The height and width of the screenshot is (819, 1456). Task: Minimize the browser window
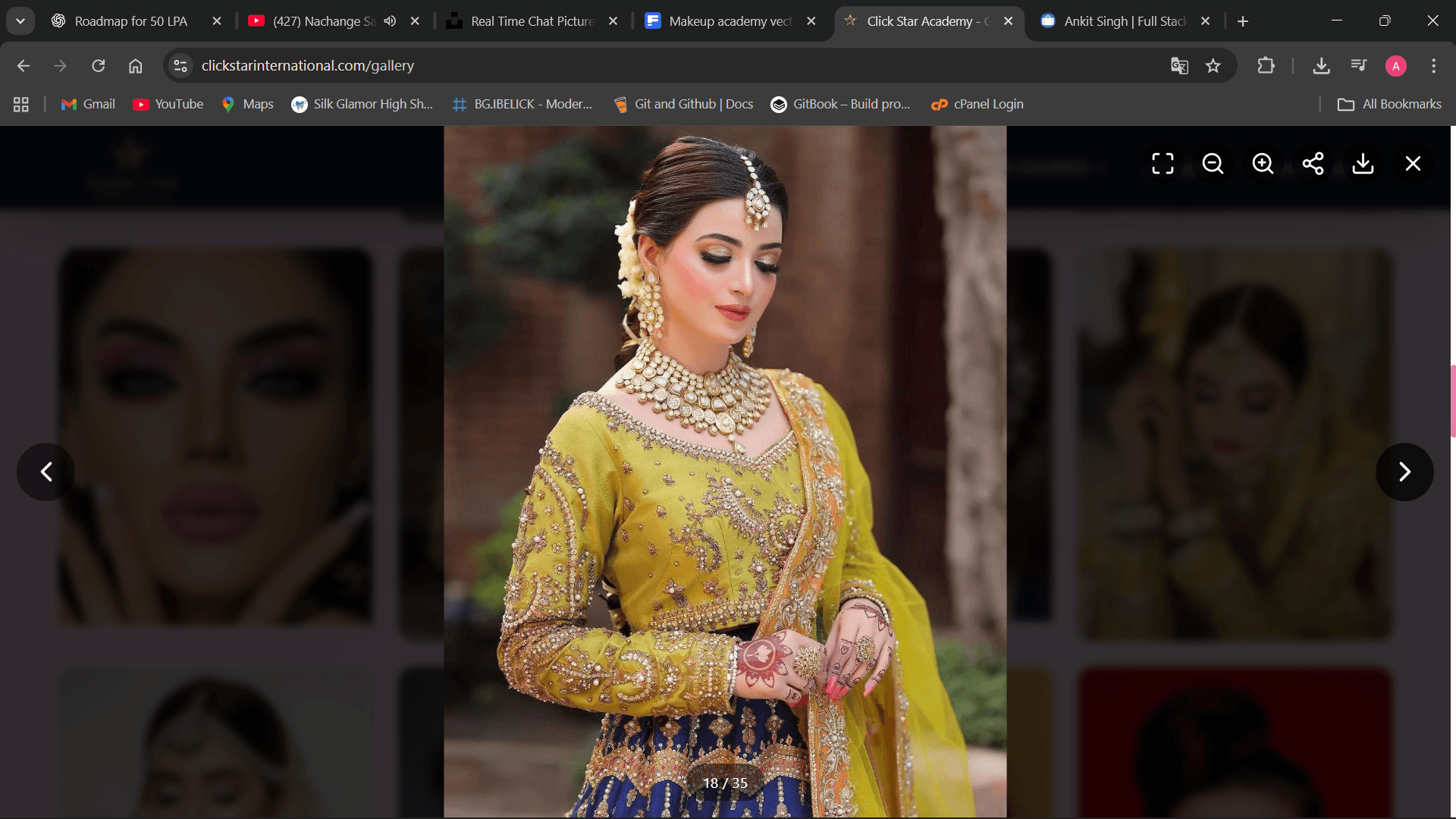click(1337, 21)
